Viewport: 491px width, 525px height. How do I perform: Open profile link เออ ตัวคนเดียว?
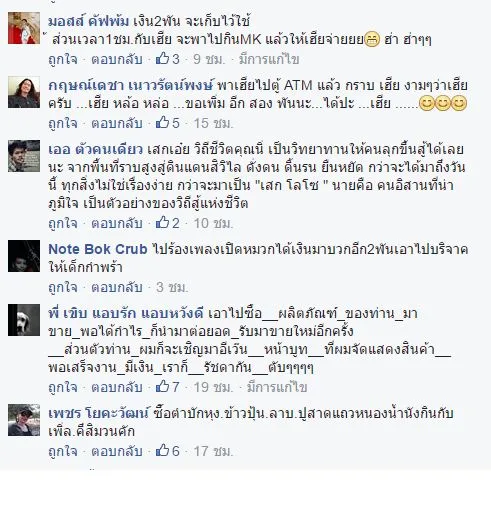point(95,149)
